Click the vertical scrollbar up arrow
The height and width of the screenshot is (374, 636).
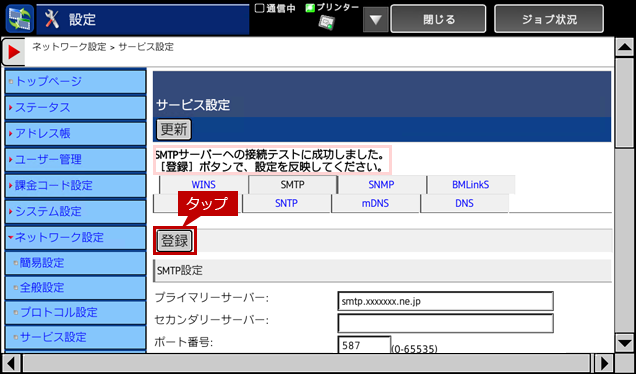[625, 48]
